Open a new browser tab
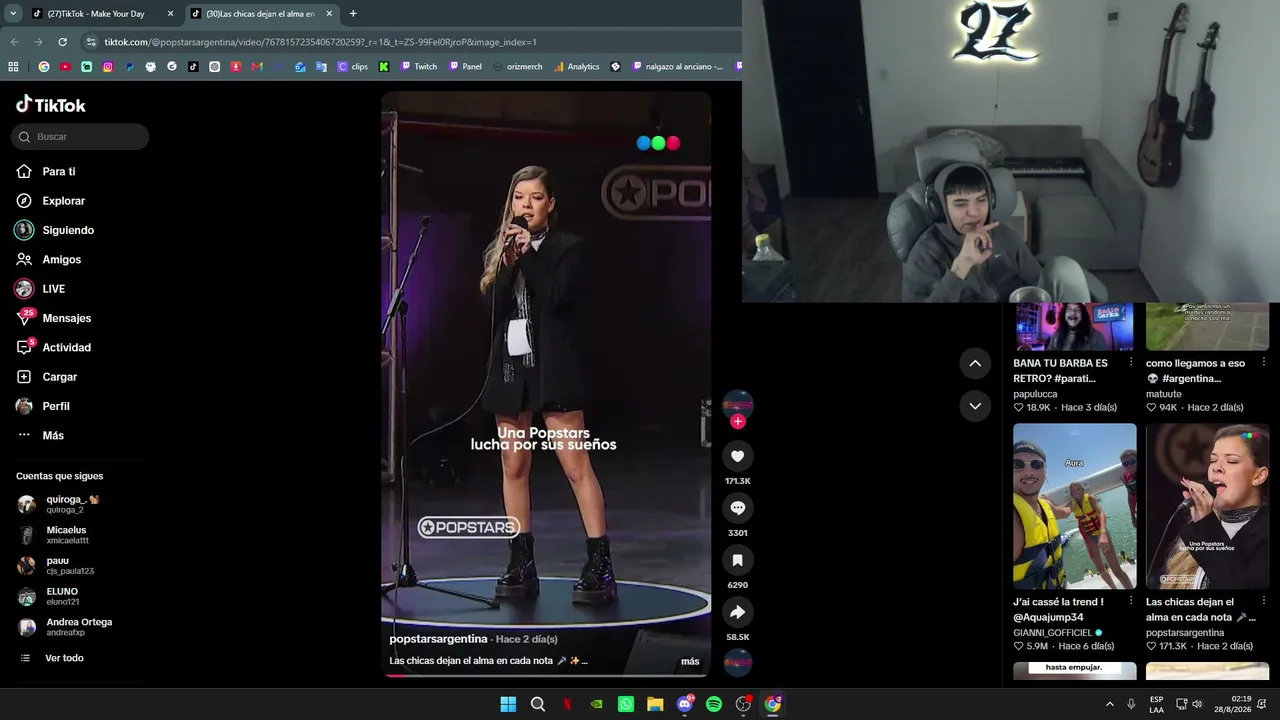The height and width of the screenshot is (720, 1280). (x=353, y=14)
